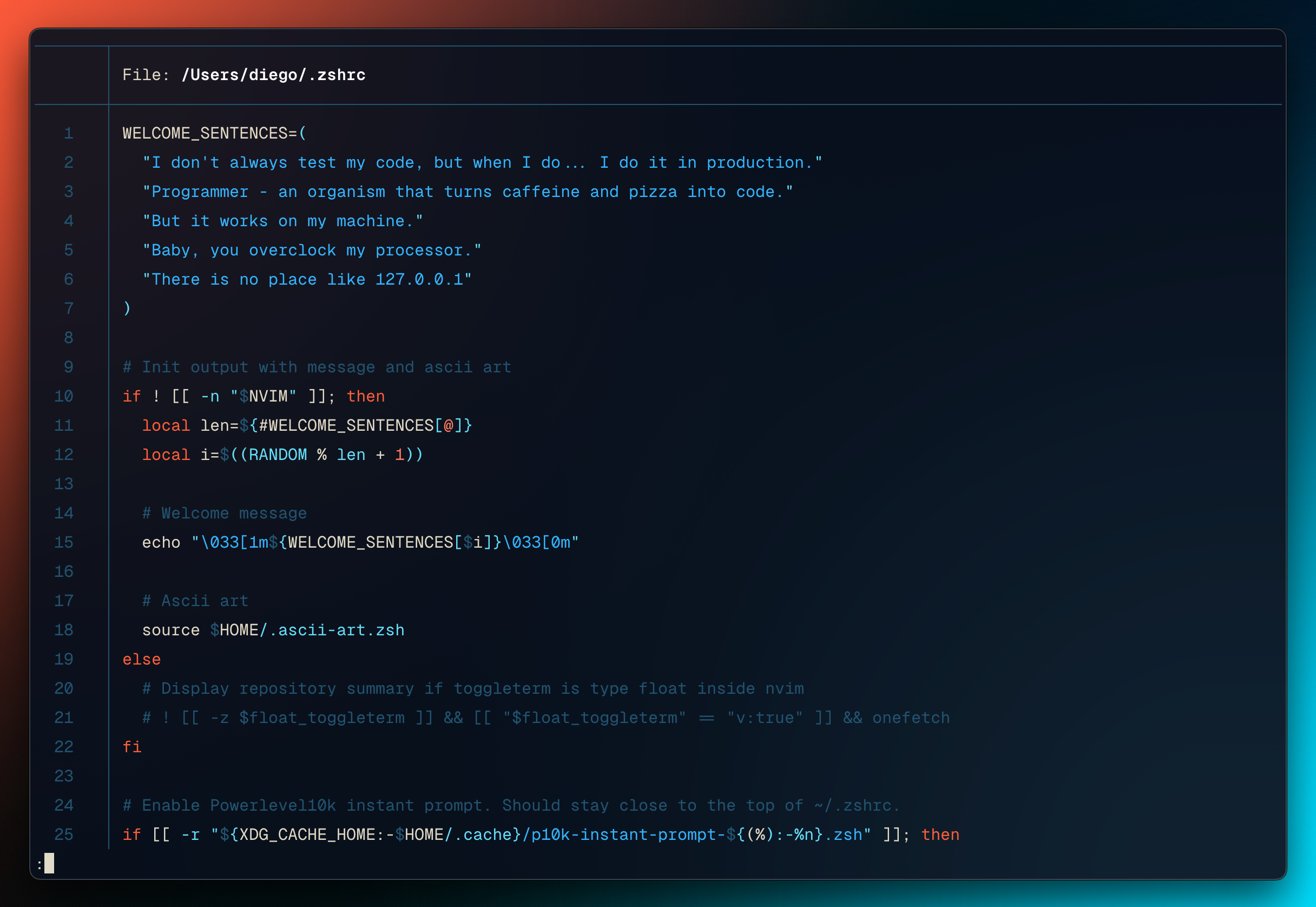Click the "# Display repository summary" comment
Viewport: 1316px width, 907px height.
coord(473,689)
